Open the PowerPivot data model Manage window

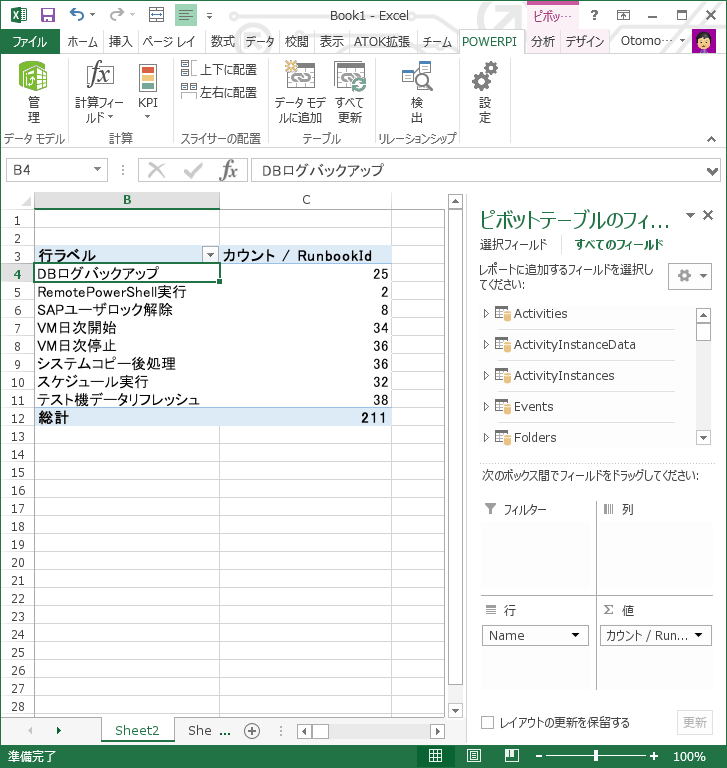point(33,92)
